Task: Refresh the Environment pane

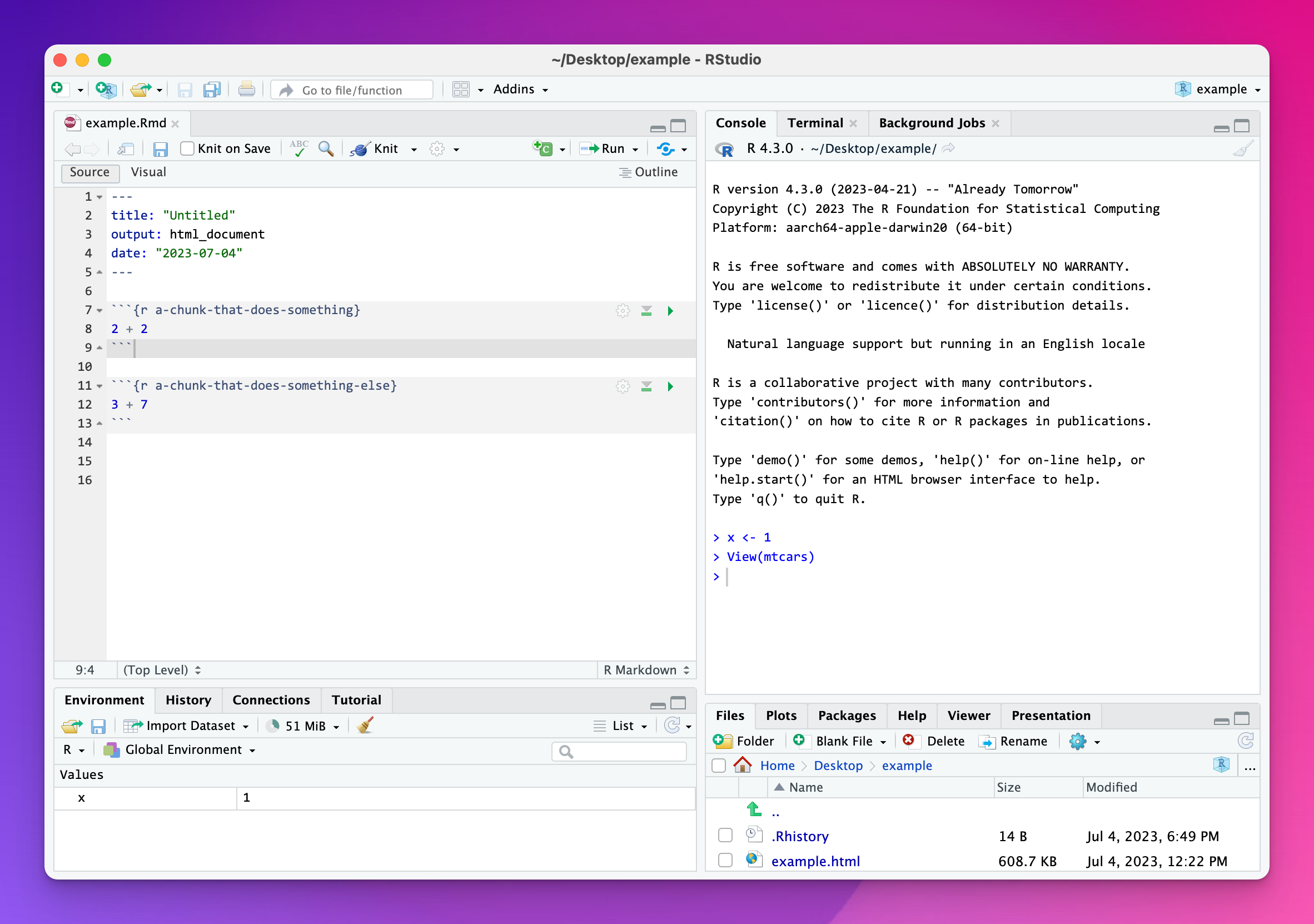Action: (x=673, y=726)
